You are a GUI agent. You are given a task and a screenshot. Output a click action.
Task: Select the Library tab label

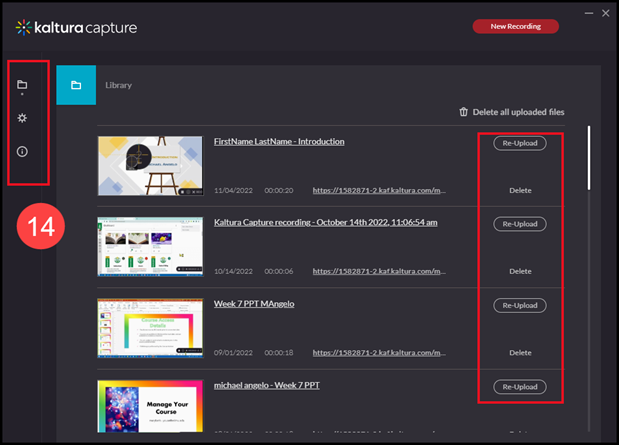118,85
